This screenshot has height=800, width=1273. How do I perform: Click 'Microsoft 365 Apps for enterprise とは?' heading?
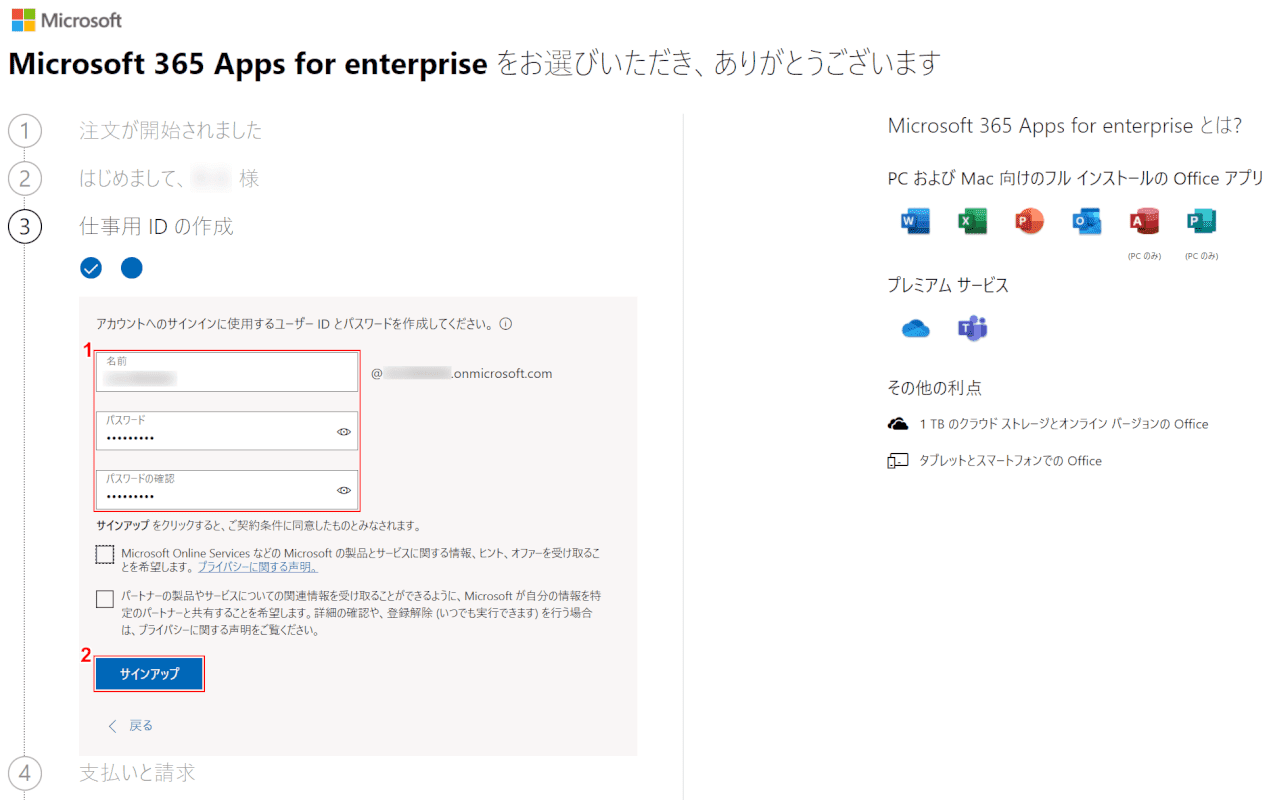pyautogui.click(x=1065, y=126)
